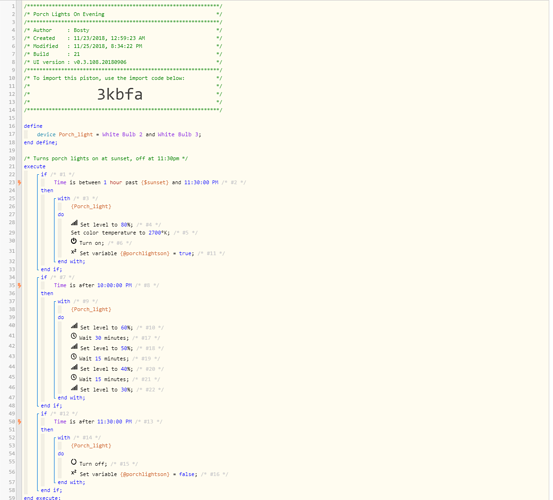Image resolution: width=553 pixels, height=500 pixels.
Task: Click the level icon beside Set level to 50%
Action: click(74, 347)
